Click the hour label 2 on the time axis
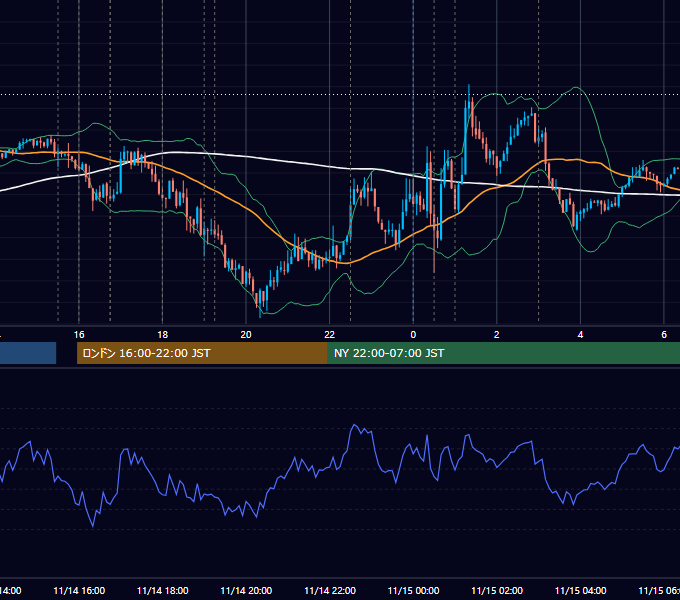Viewport: 680px width, 600px height. coord(497,335)
